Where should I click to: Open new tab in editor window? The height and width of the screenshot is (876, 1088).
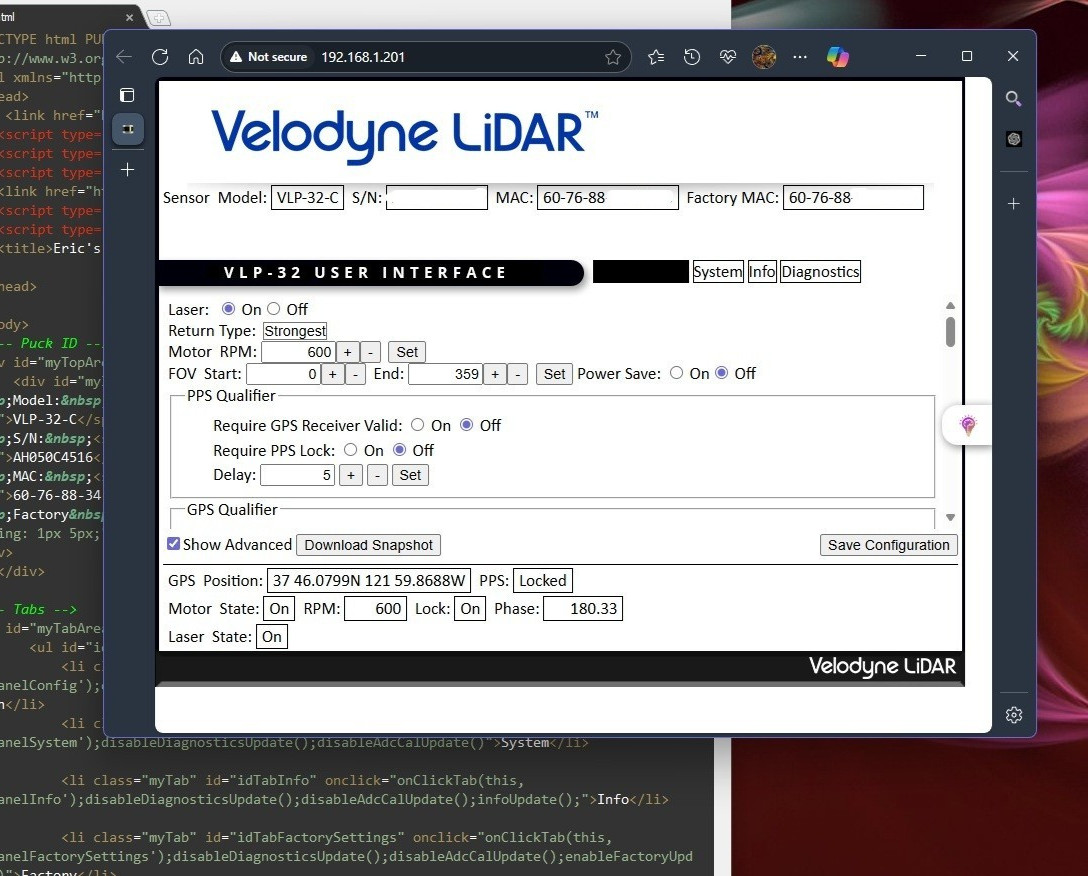159,18
